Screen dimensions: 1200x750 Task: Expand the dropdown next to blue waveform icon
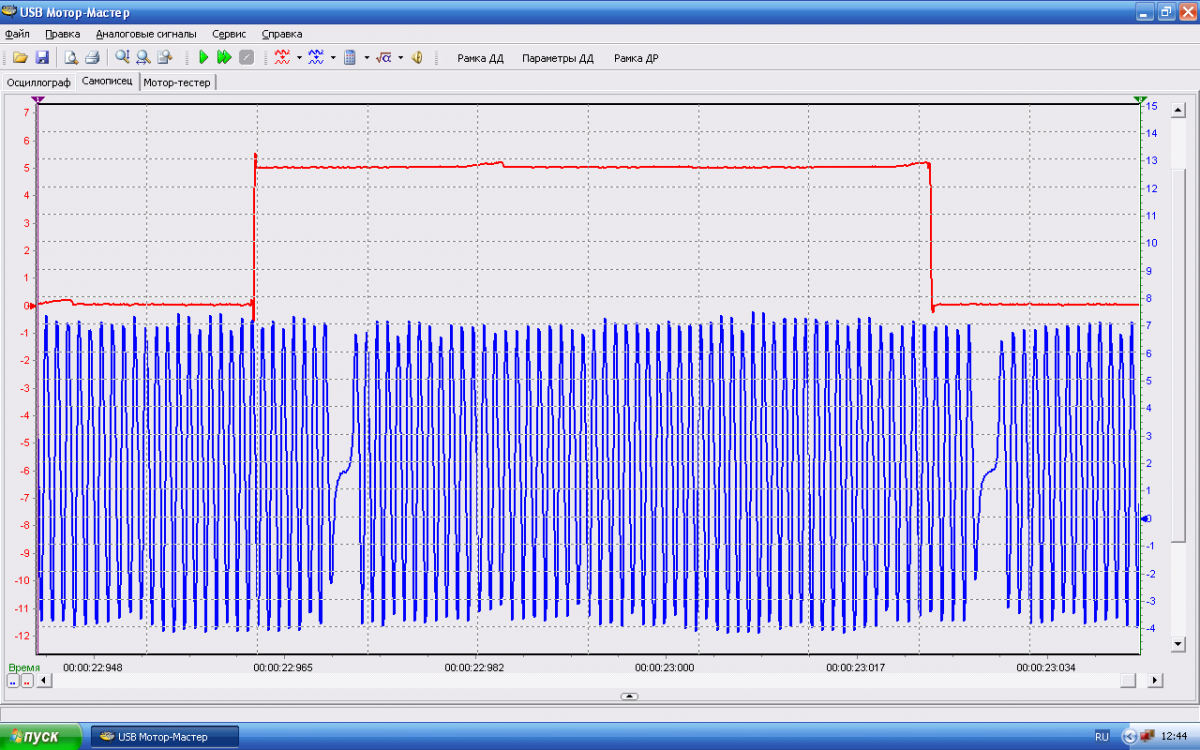point(333,58)
